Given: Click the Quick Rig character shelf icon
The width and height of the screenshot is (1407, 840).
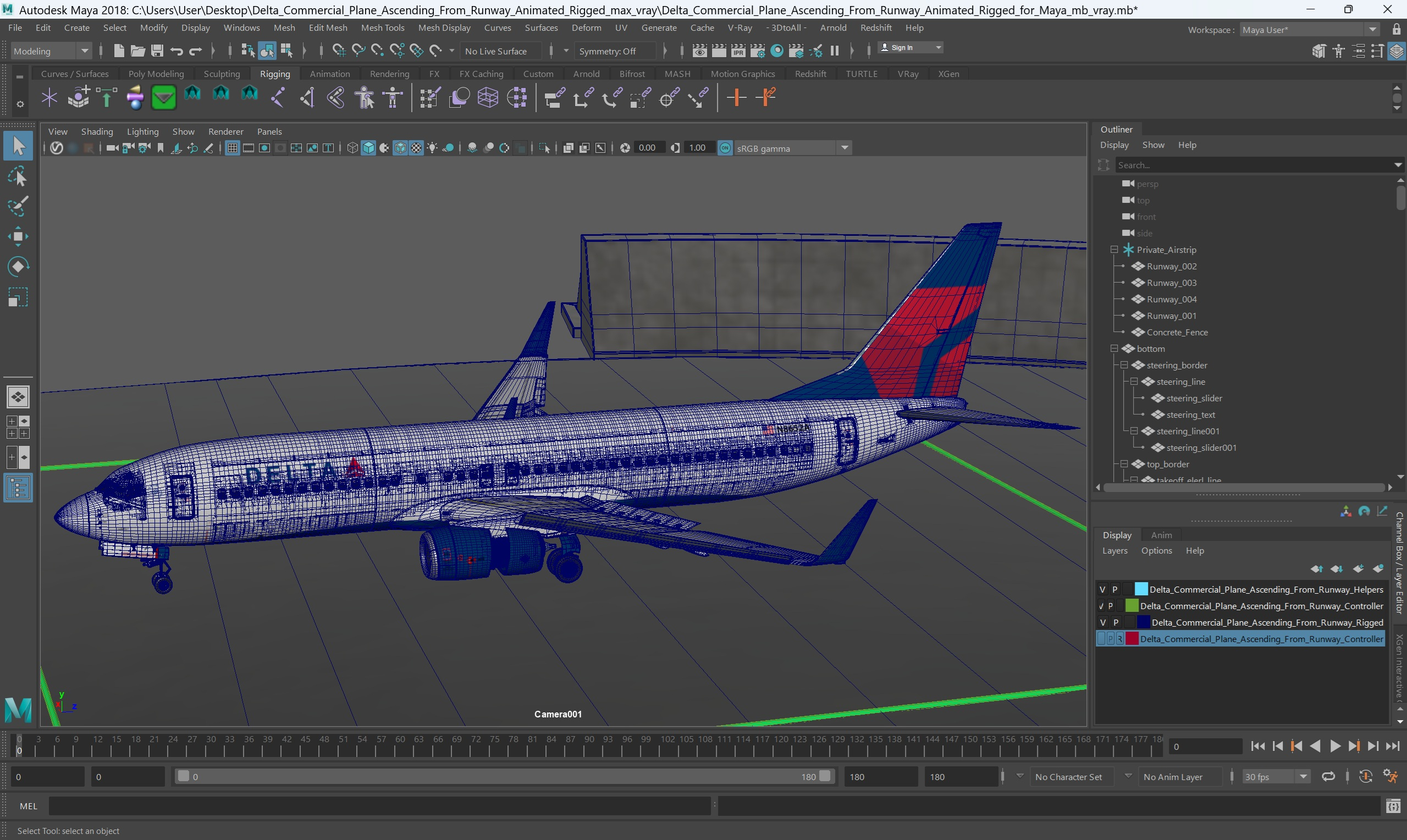Looking at the screenshot, I should [x=365, y=98].
